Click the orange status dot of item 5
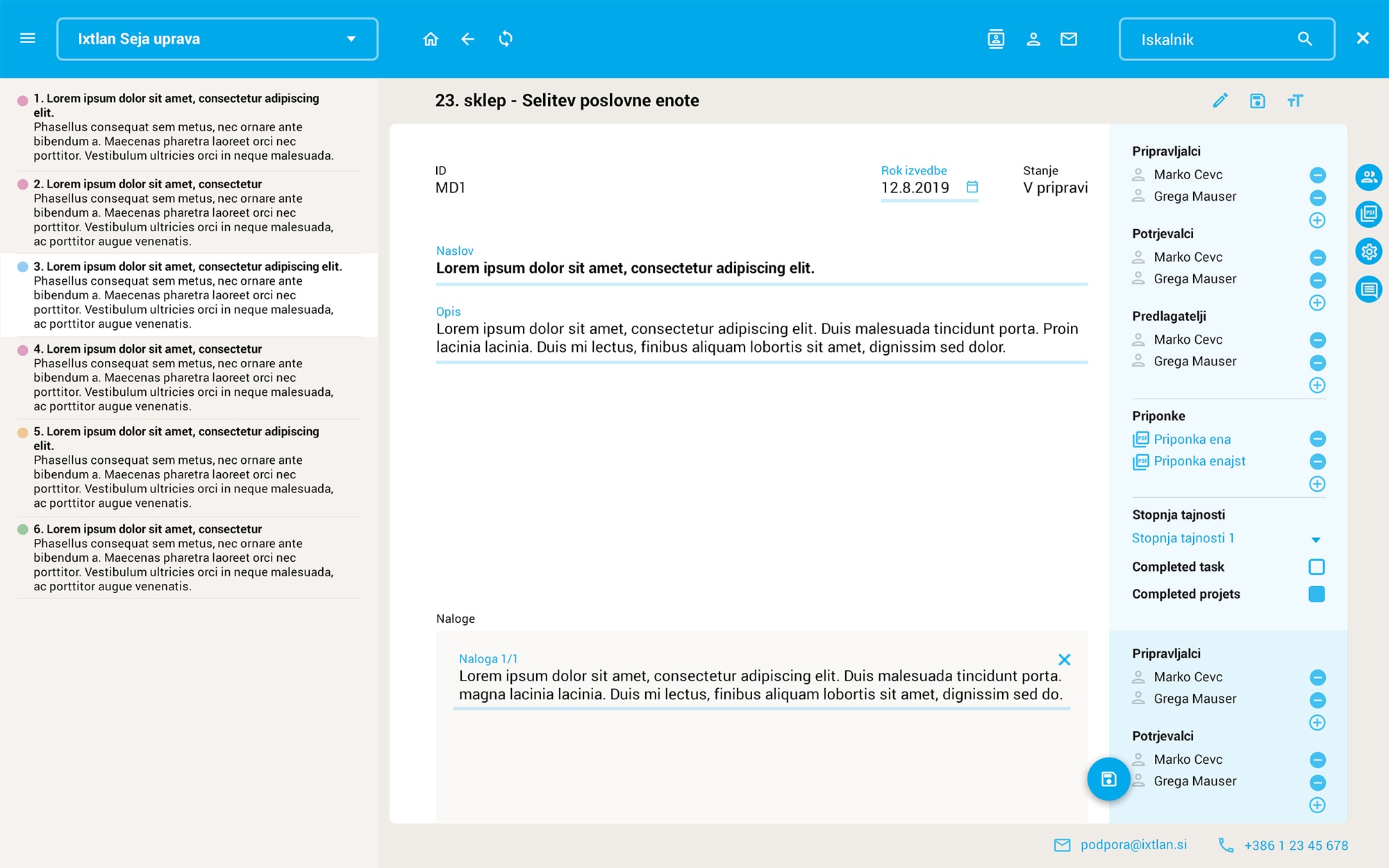This screenshot has height=868, width=1389. click(22, 432)
